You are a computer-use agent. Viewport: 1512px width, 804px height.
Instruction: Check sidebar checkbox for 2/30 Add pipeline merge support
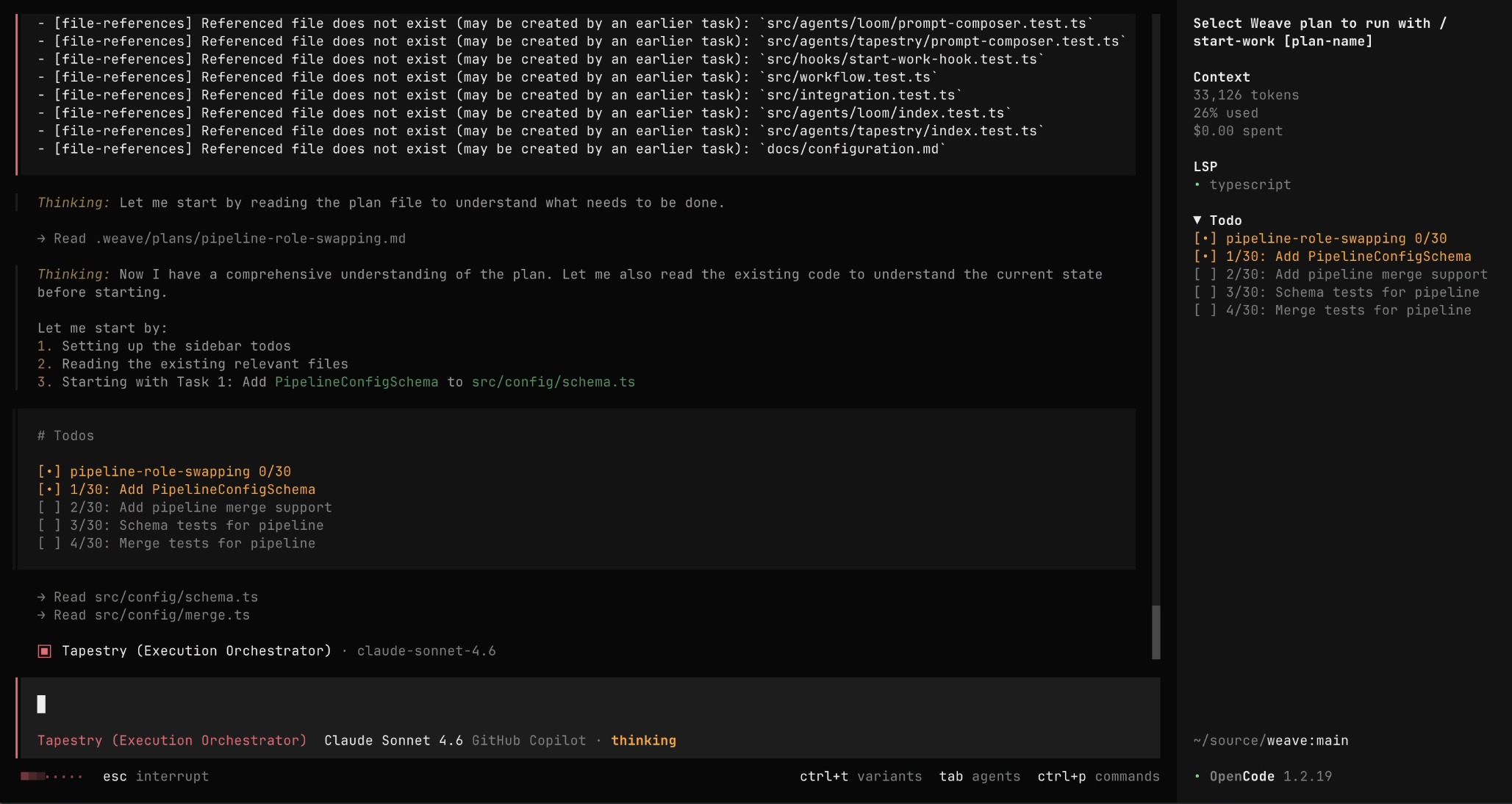point(1206,274)
